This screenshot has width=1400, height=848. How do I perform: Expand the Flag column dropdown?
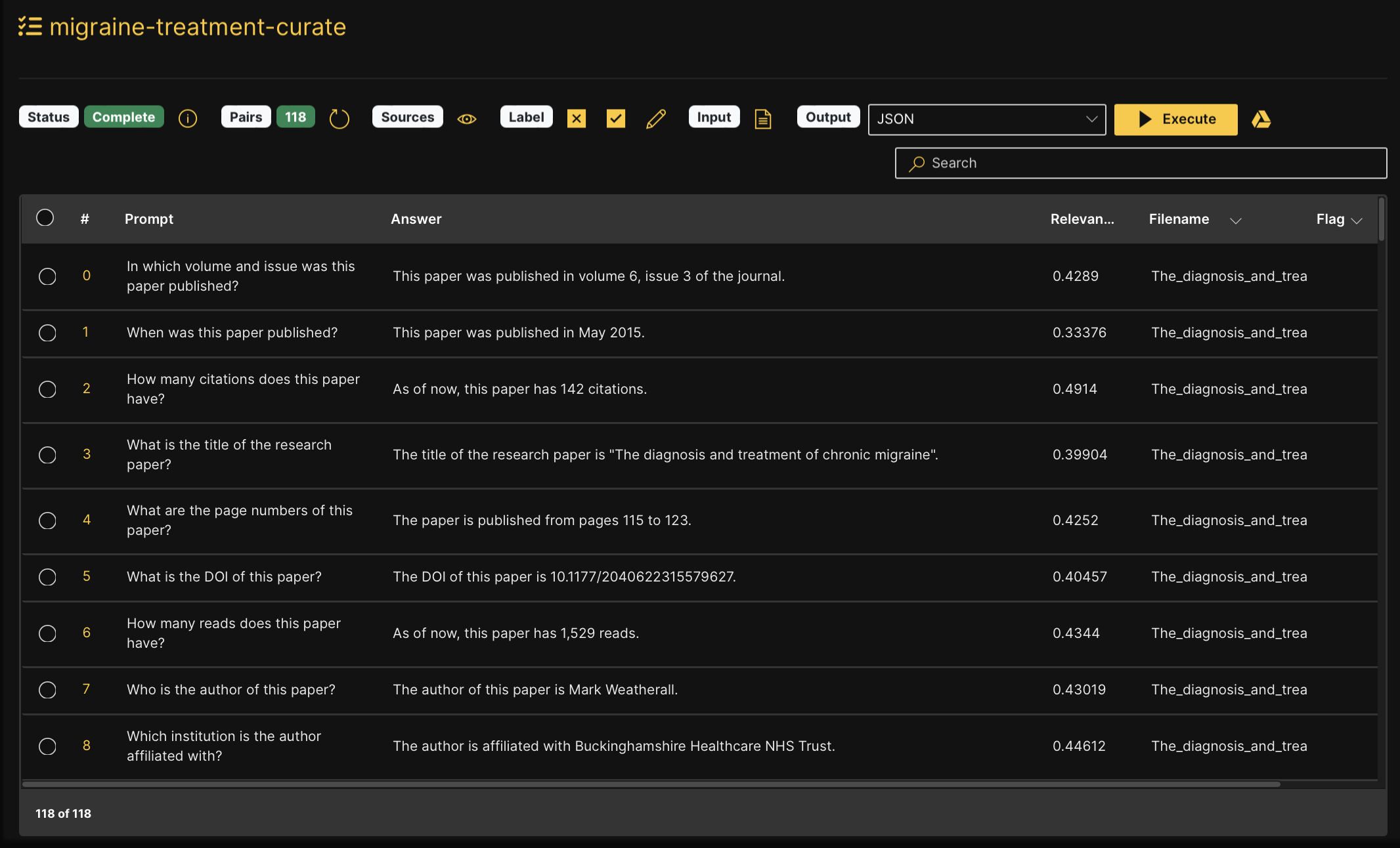[x=1359, y=220]
